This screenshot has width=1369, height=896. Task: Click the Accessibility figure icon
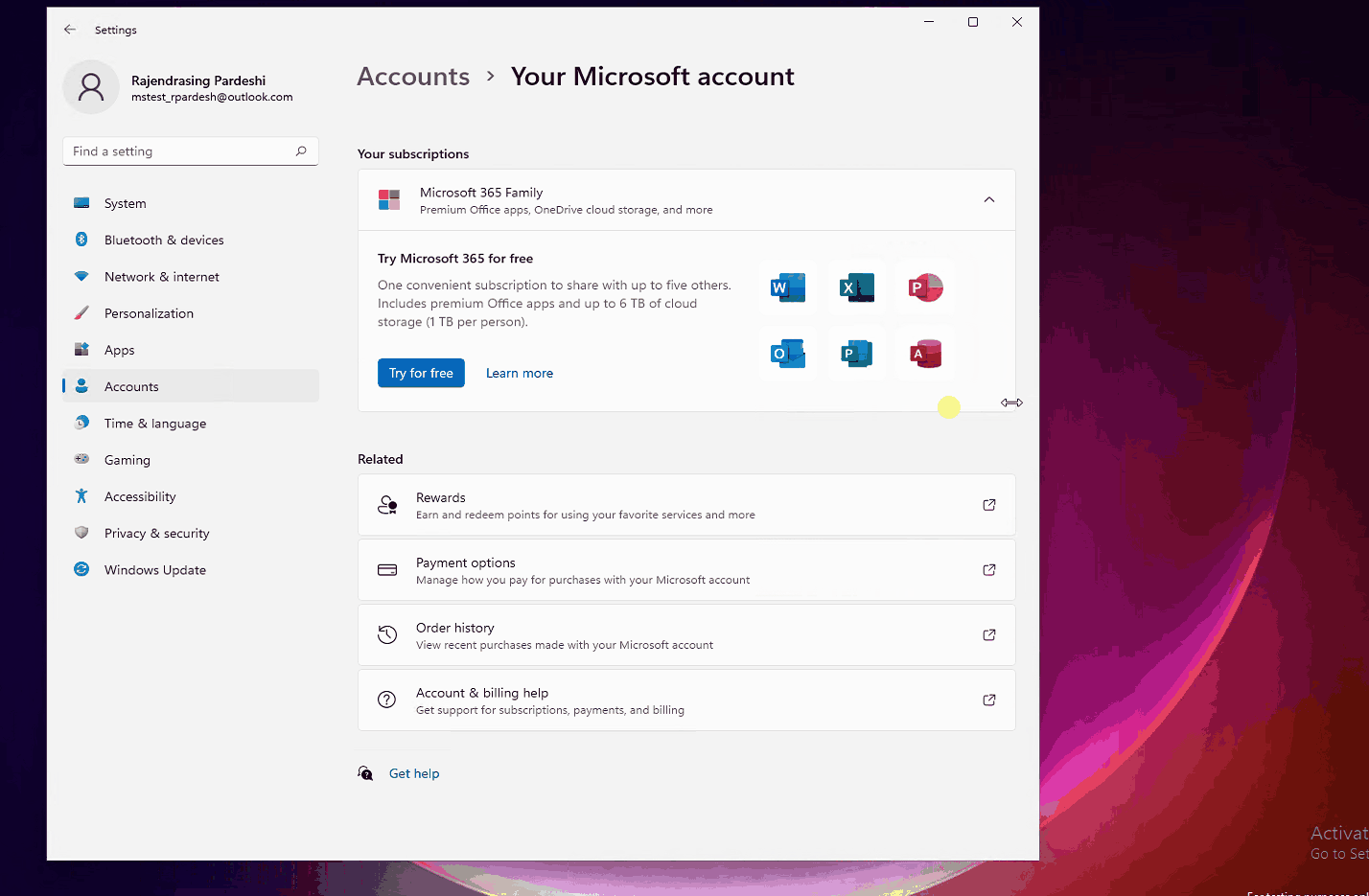(x=81, y=496)
